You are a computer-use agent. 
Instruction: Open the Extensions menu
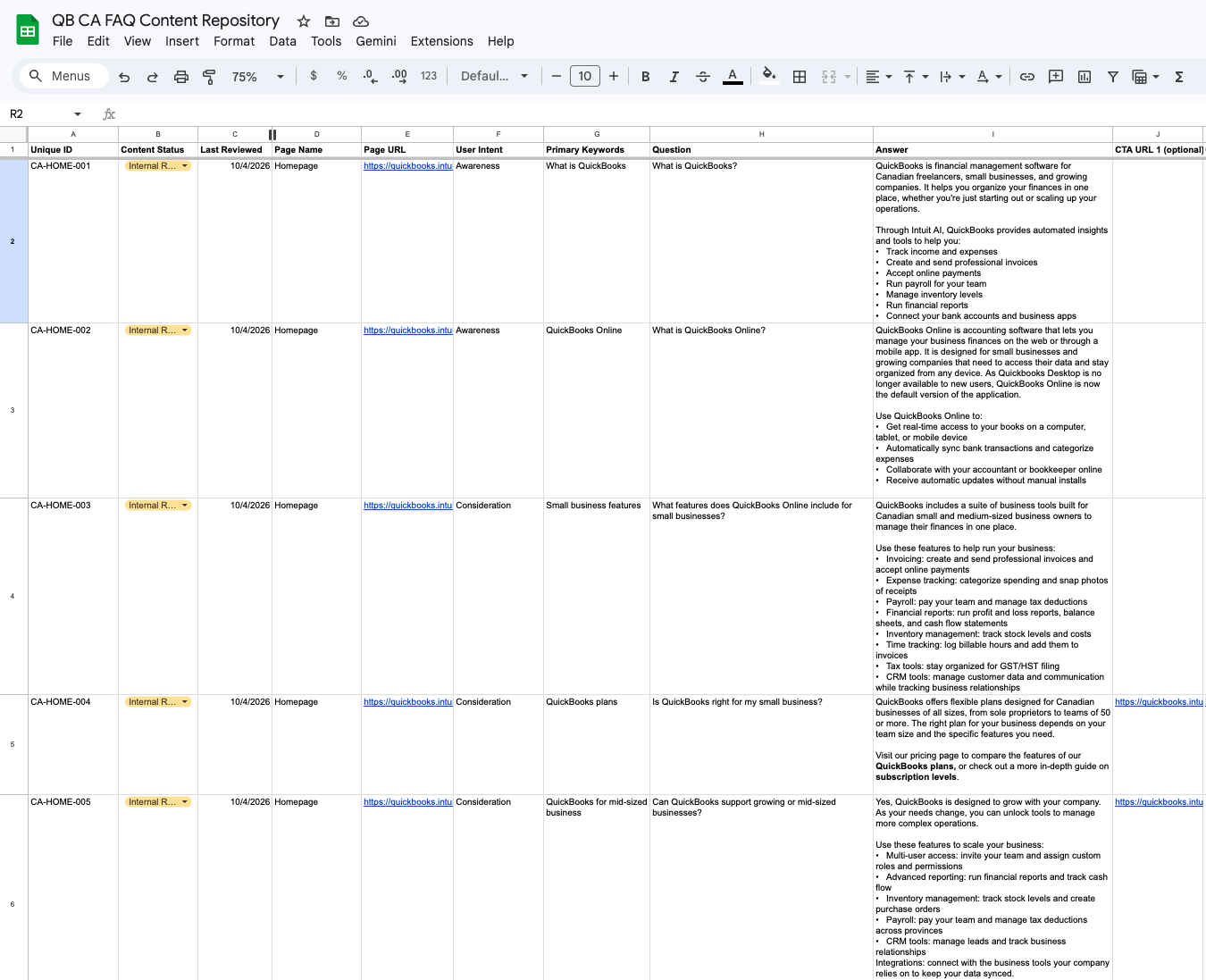pyautogui.click(x=442, y=41)
